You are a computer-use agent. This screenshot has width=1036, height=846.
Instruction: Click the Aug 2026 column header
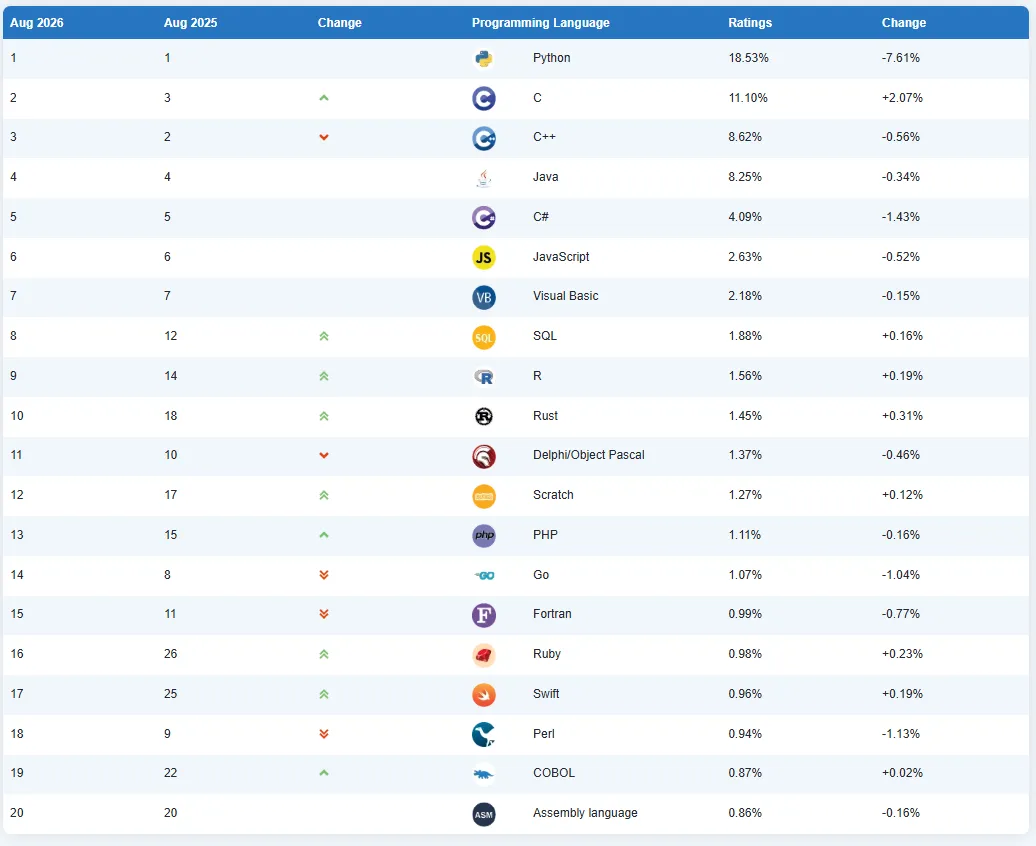click(x=36, y=22)
